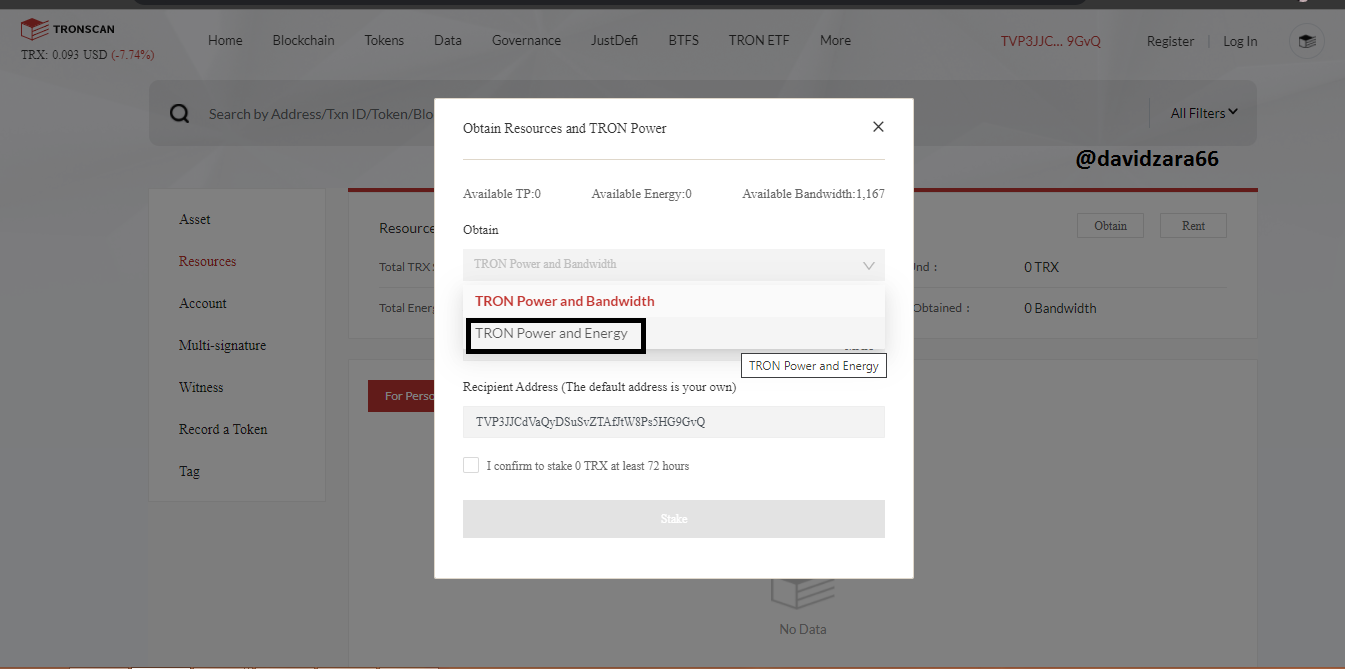Open the JustDefi menu
1345x669 pixels.
coord(615,40)
